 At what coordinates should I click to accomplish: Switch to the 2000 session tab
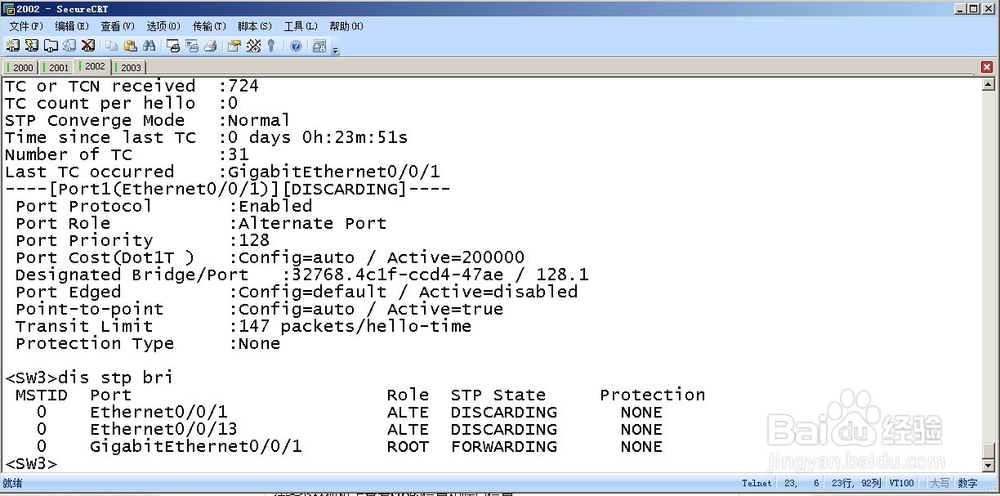pos(20,68)
